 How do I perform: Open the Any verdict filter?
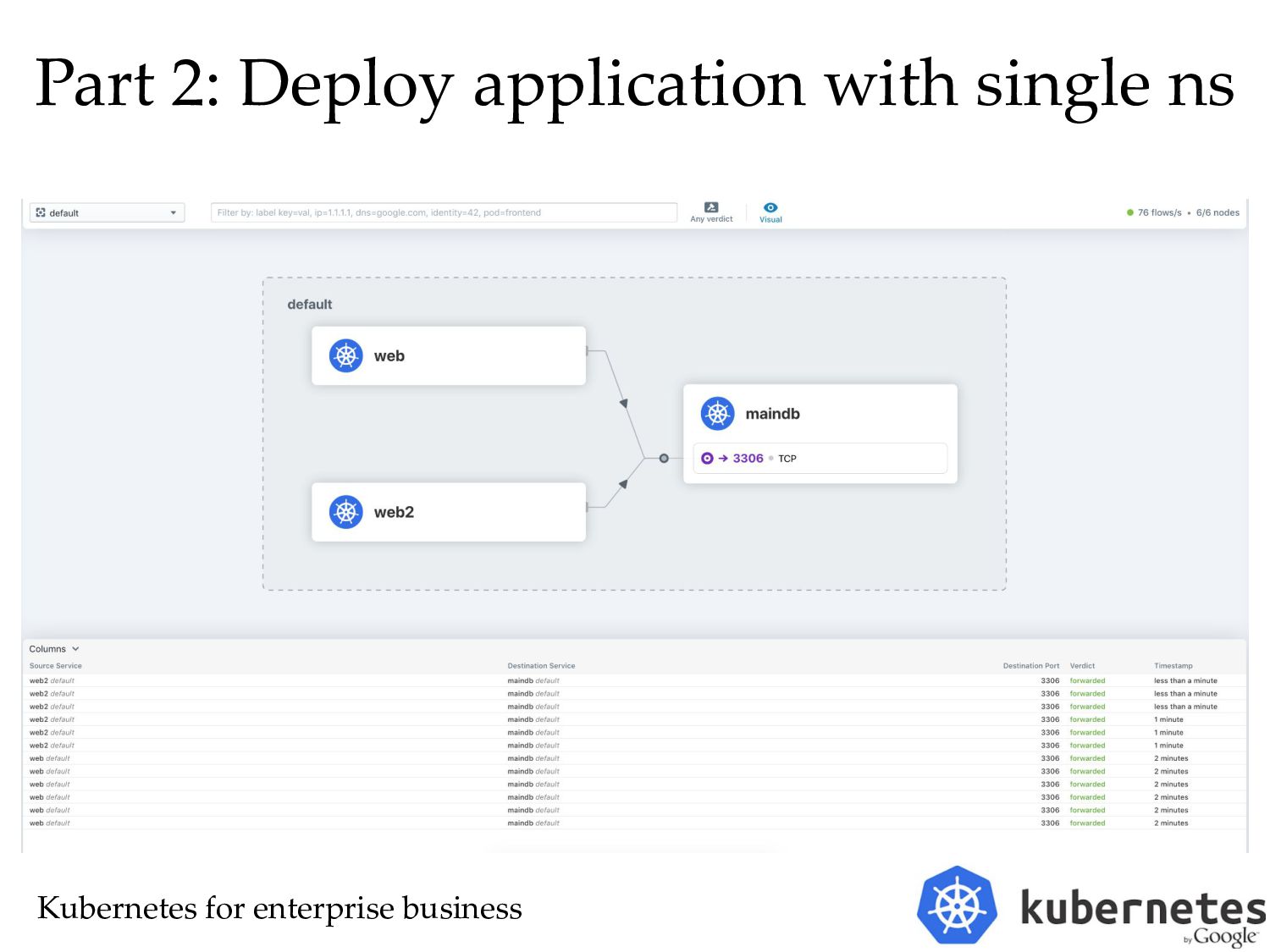pyautogui.click(x=711, y=212)
